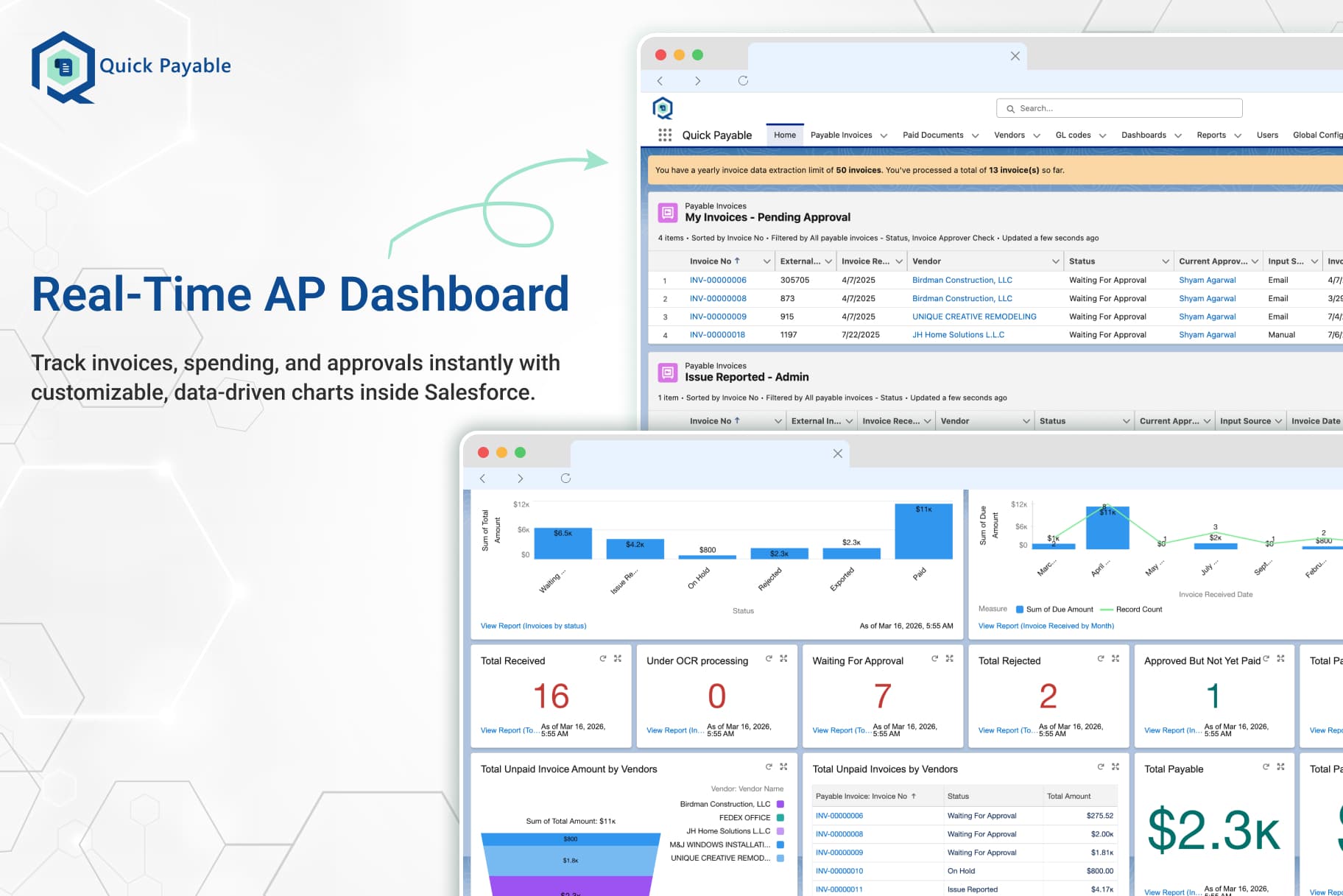Refresh the Total Payable widget
The height and width of the screenshot is (896, 1343).
click(1266, 767)
